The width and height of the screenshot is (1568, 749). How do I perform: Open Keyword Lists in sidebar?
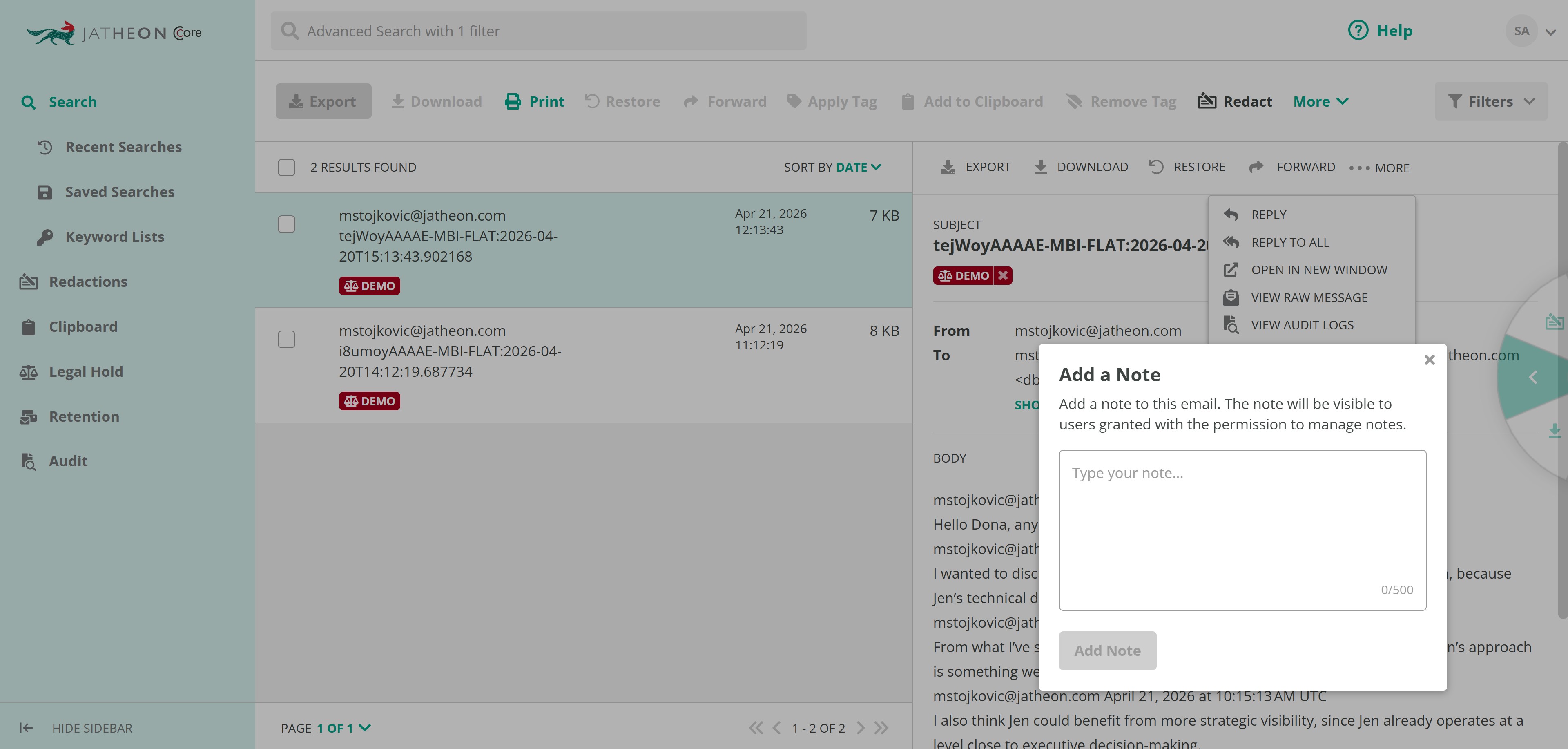100,237
